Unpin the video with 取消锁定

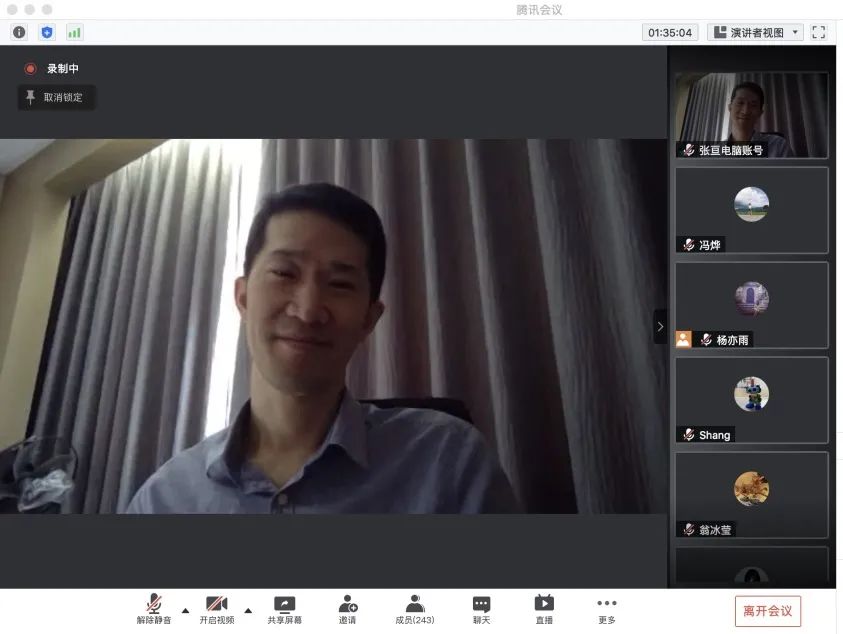[x=57, y=97]
